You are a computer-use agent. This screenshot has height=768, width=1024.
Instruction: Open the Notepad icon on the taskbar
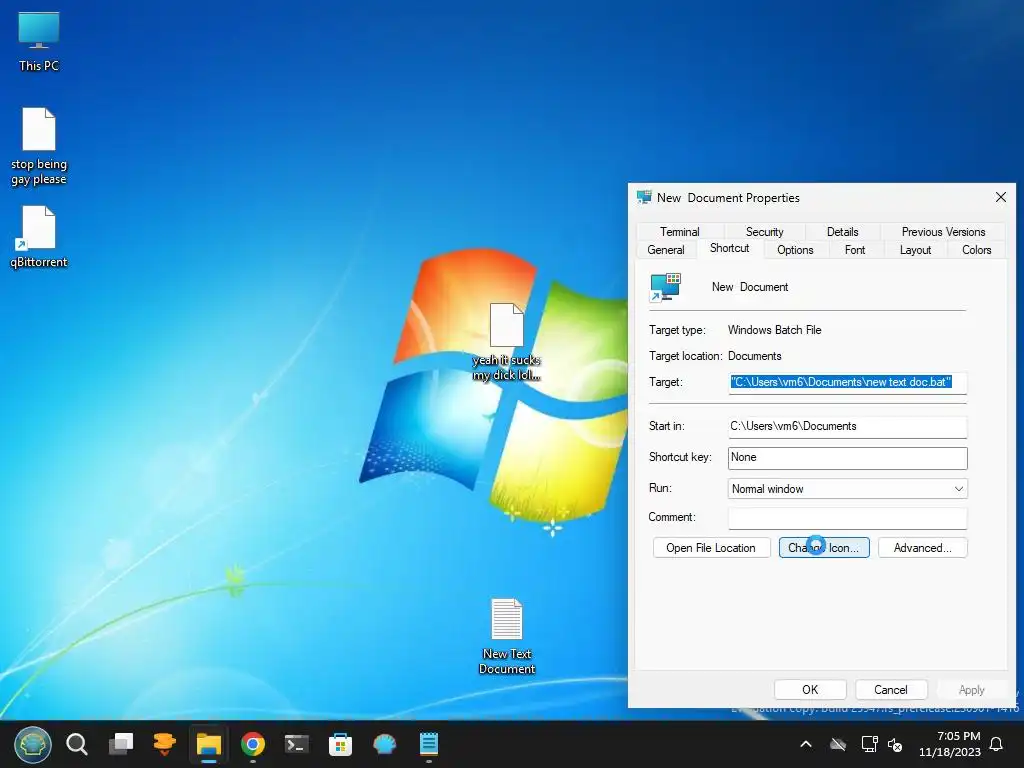tap(428, 744)
